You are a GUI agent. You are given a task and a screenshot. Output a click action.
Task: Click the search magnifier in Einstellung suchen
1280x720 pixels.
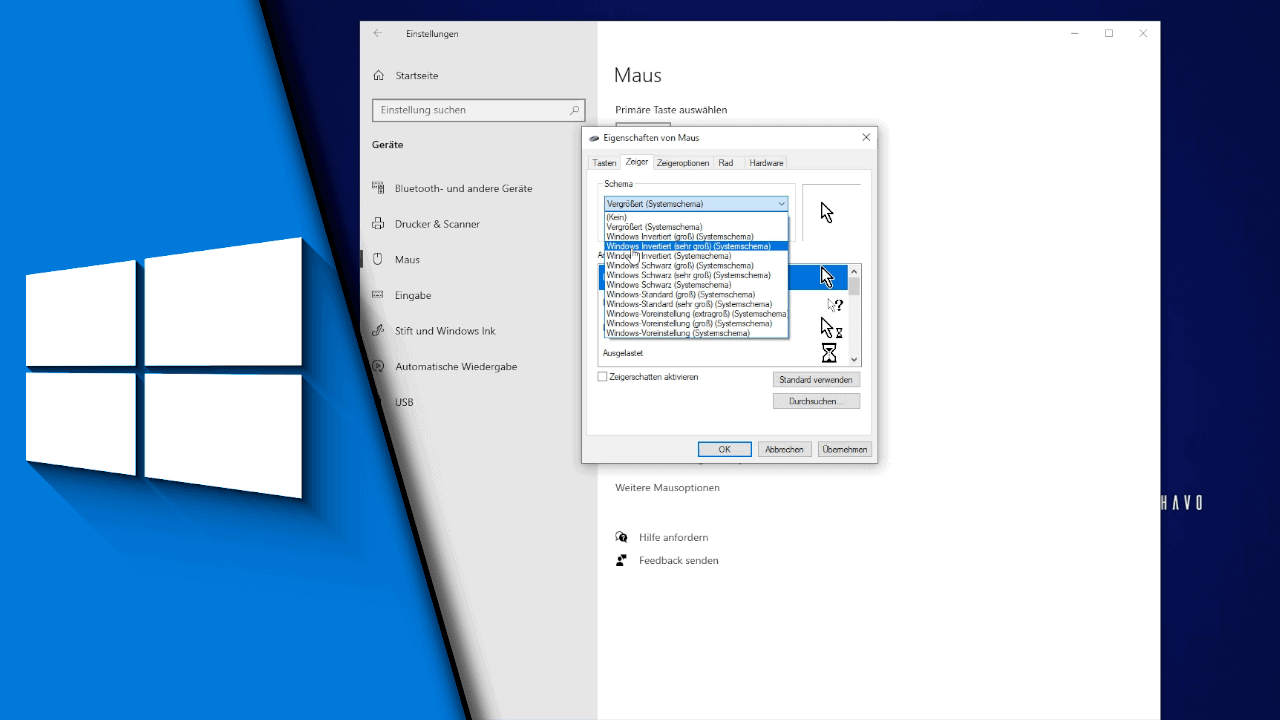point(574,110)
